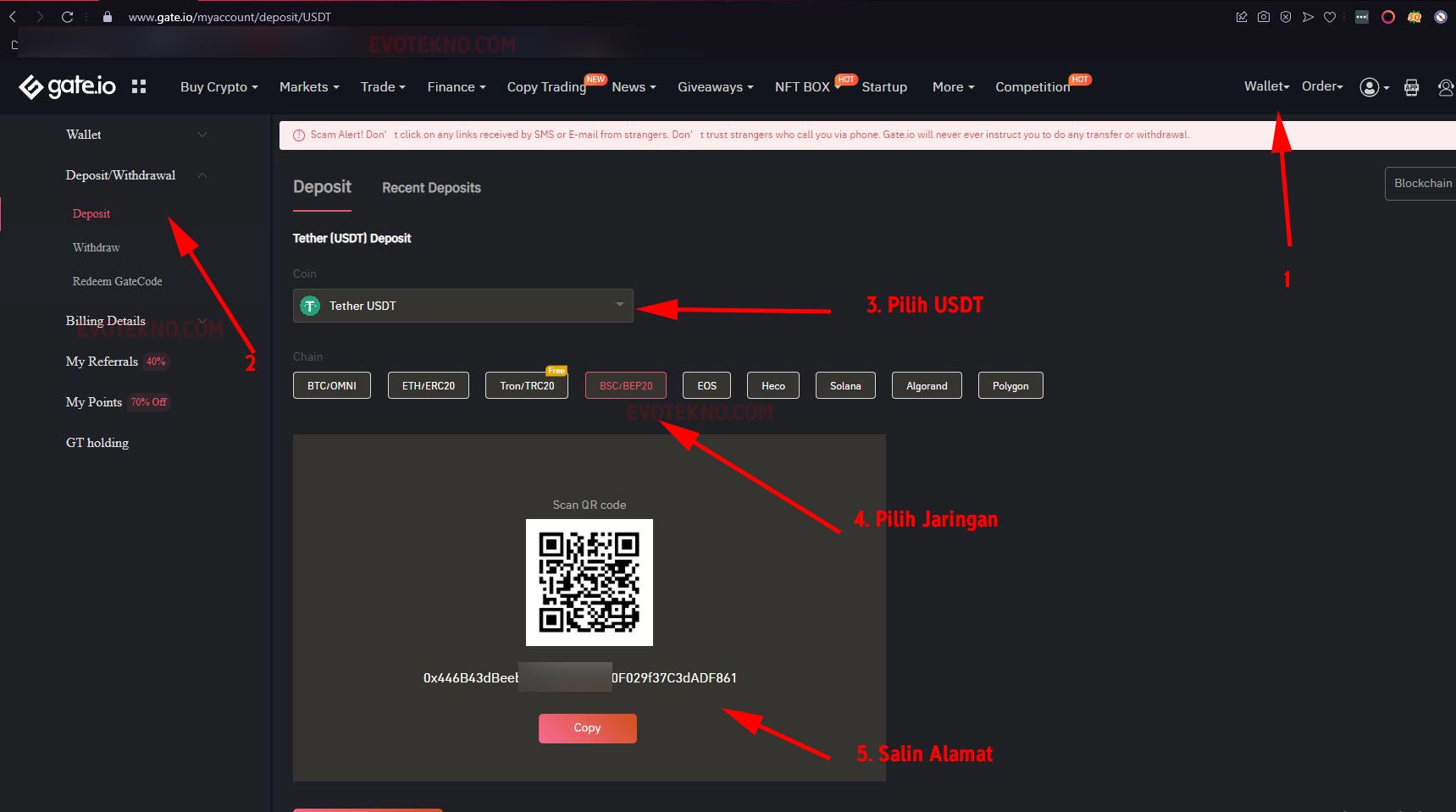Click the gate.io logo
Viewport: 1456px width, 812px height.
67,86
